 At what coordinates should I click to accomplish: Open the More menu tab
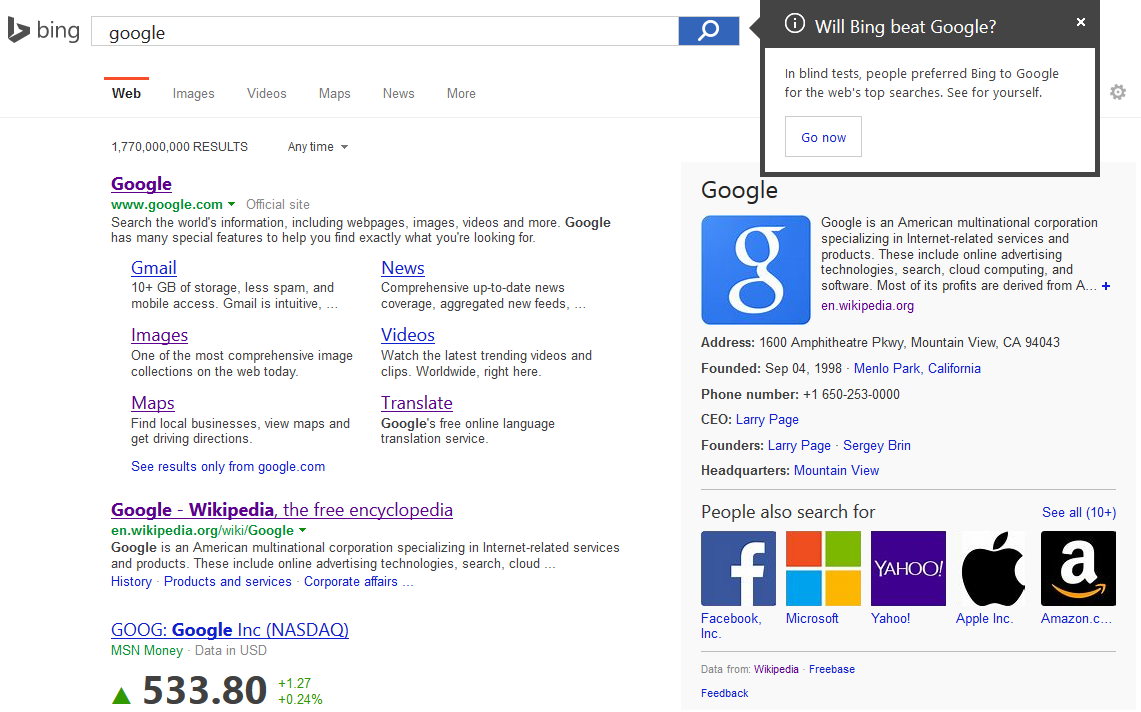461,94
